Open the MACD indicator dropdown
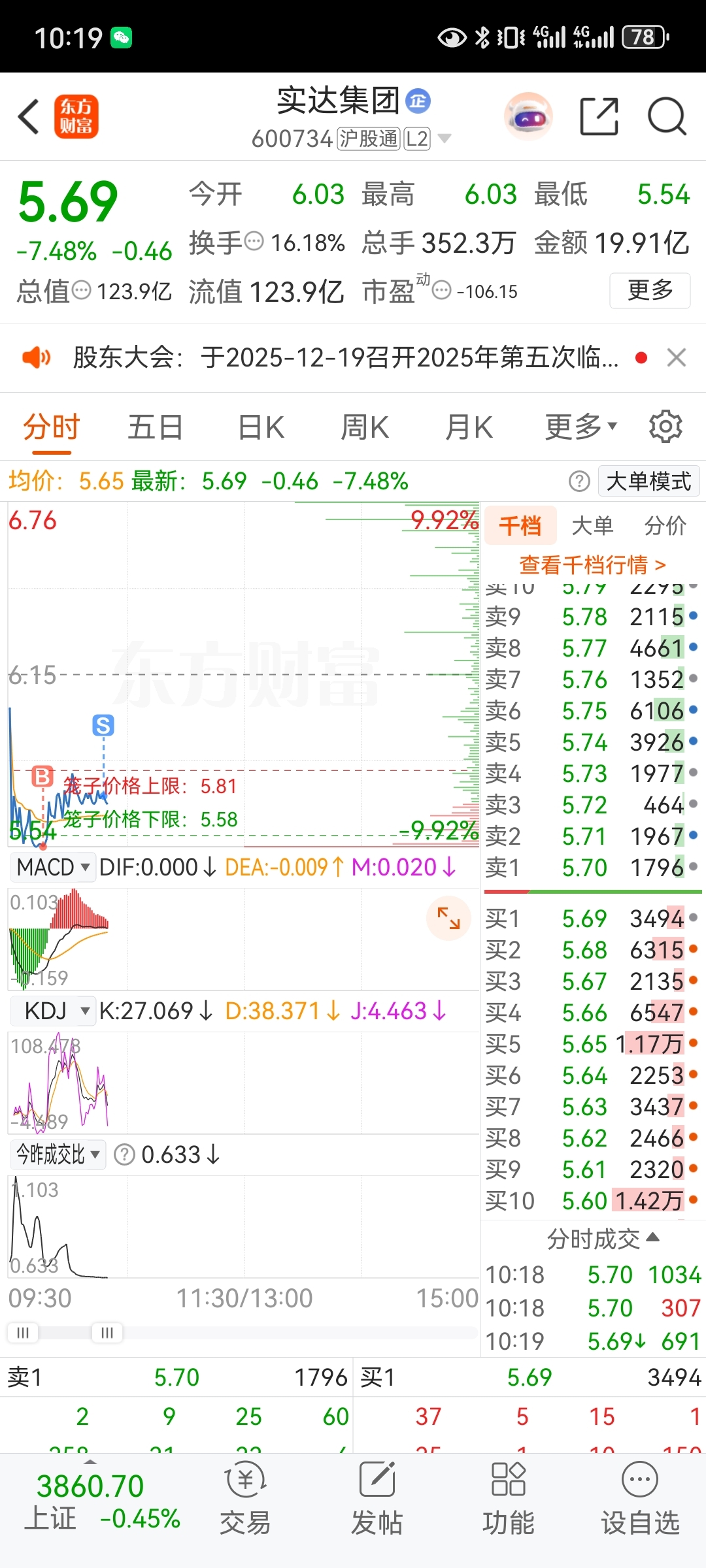The image size is (706, 1568). point(53,868)
